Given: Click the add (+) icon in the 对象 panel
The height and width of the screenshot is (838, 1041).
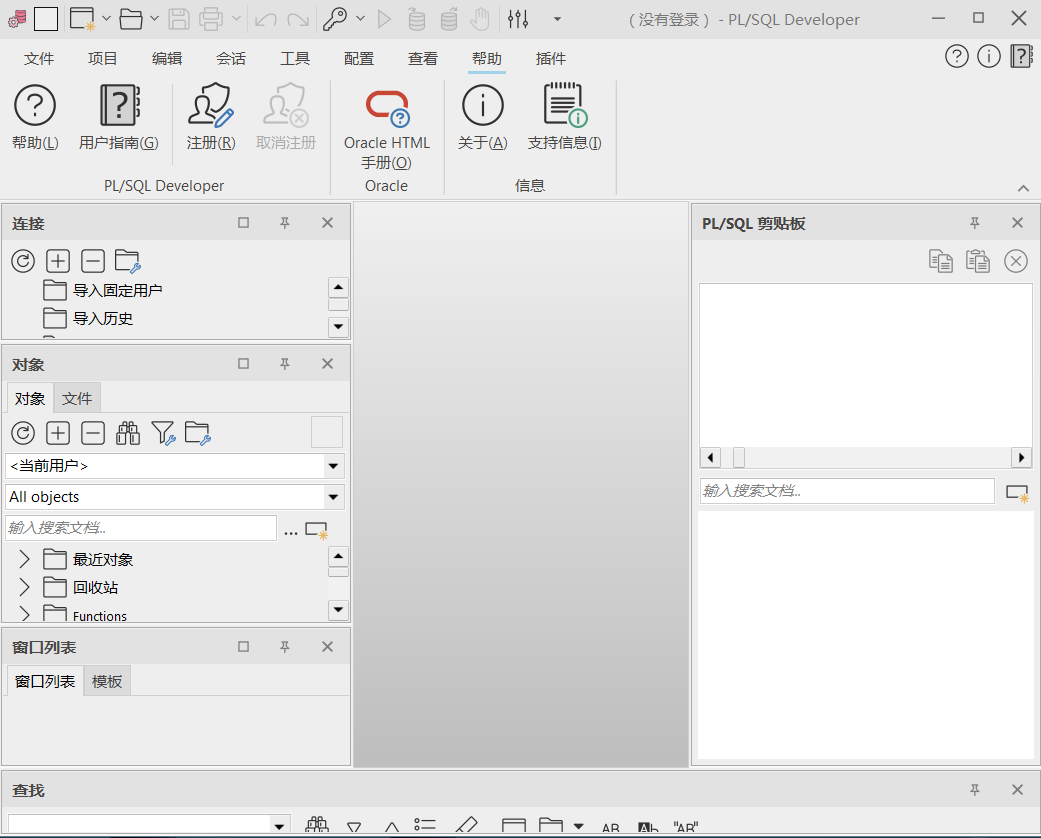Looking at the screenshot, I should tap(58, 433).
